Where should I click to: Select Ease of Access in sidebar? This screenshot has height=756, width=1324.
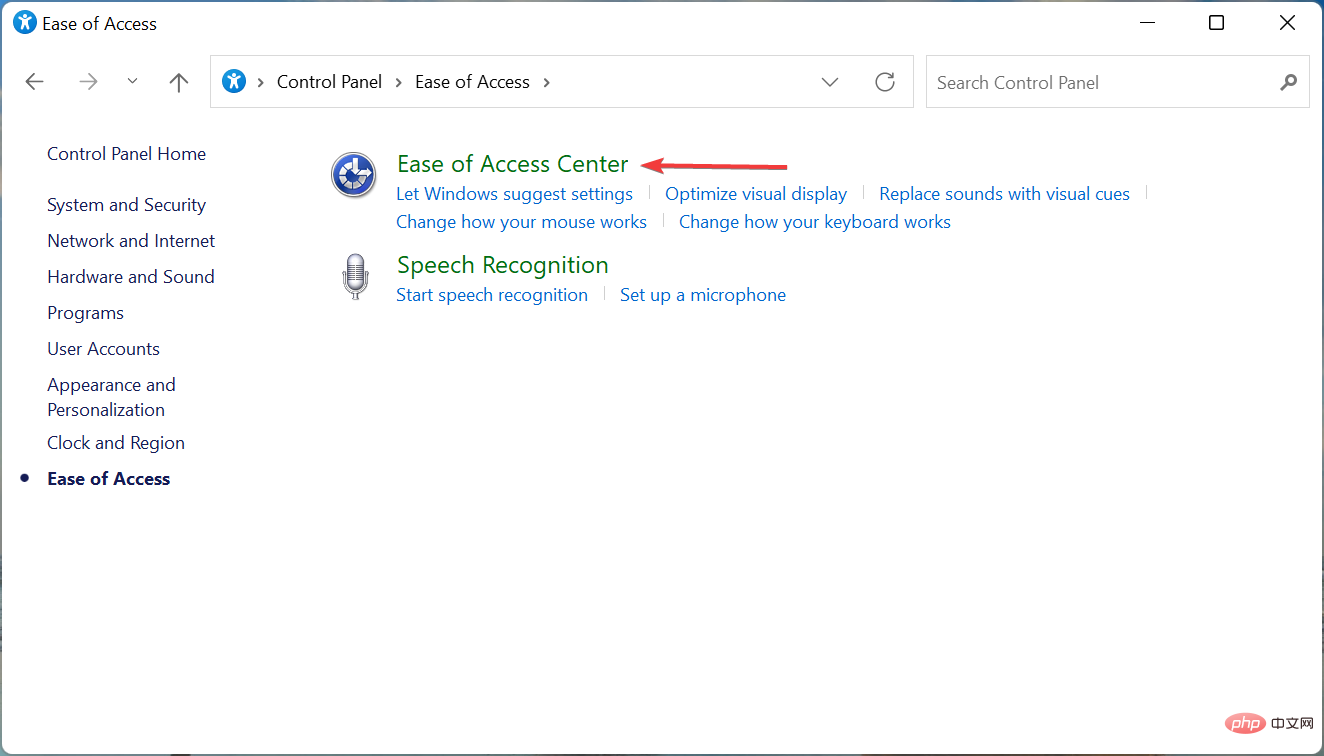click(x=108, y=479)
